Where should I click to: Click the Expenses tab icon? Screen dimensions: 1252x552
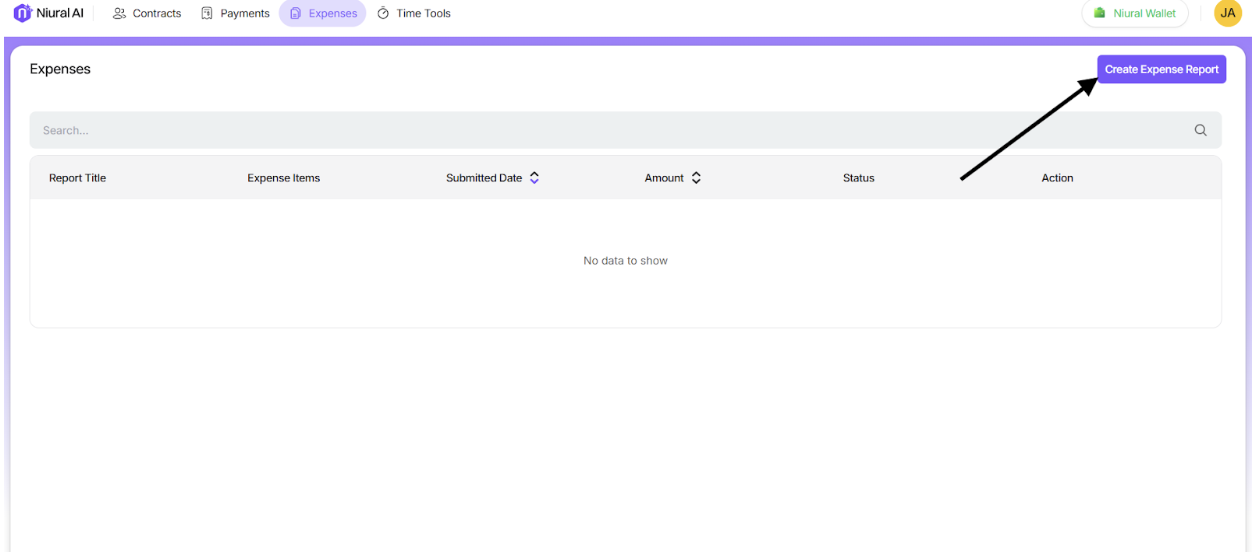[x=295, y=13]
